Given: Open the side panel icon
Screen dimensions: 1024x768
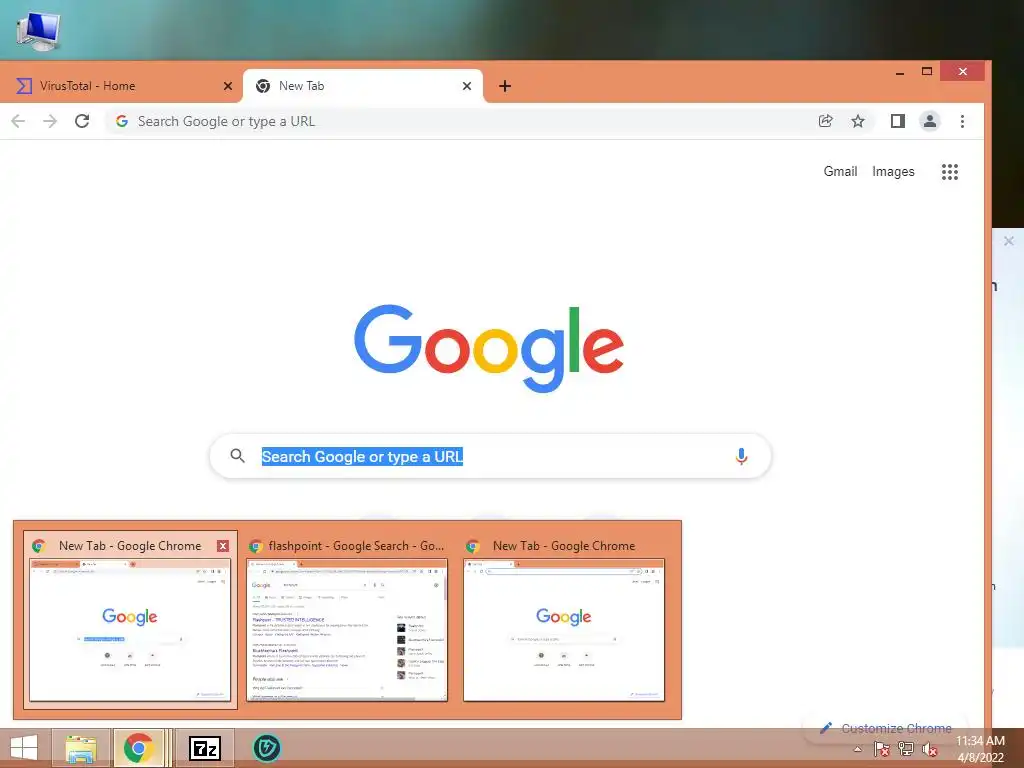Looking at the screenshot, I should 897,121.
